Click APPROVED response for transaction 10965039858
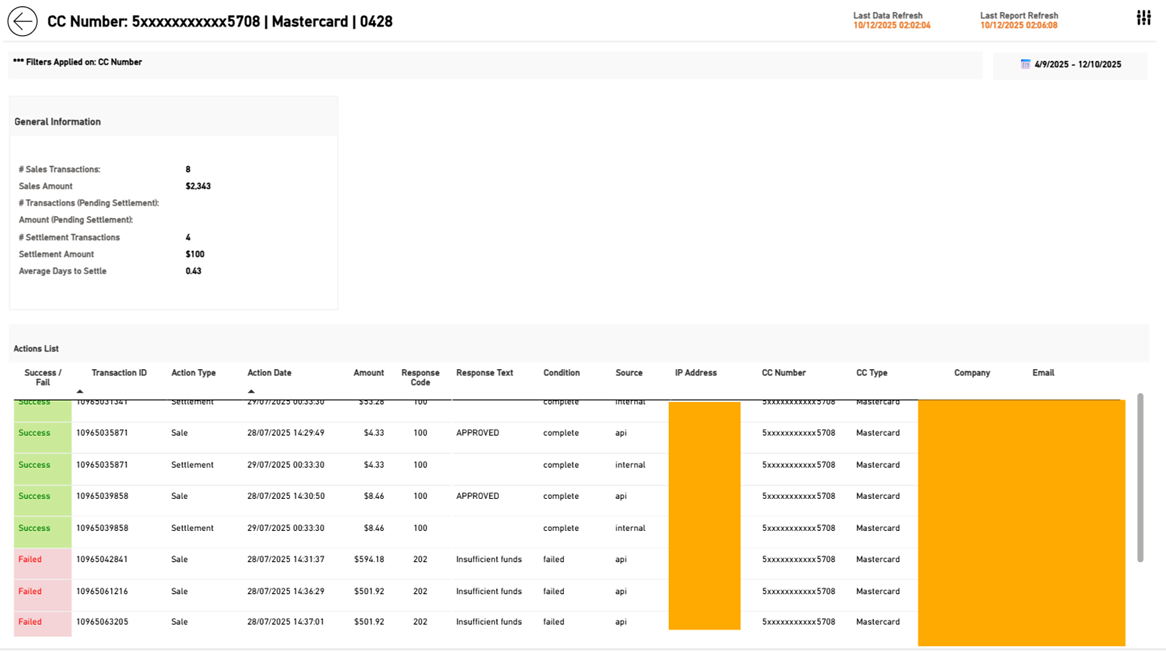The image size is (1166, 651). coord(477,496)
